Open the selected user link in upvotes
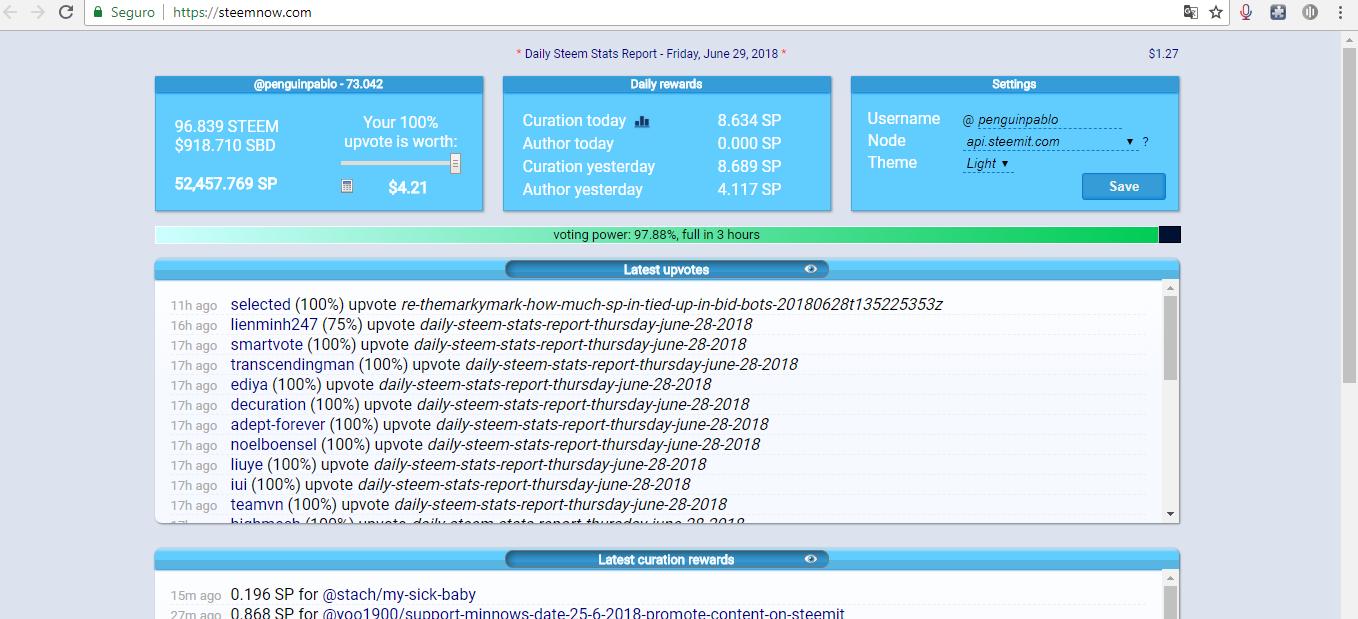 (x=260, y=304)
